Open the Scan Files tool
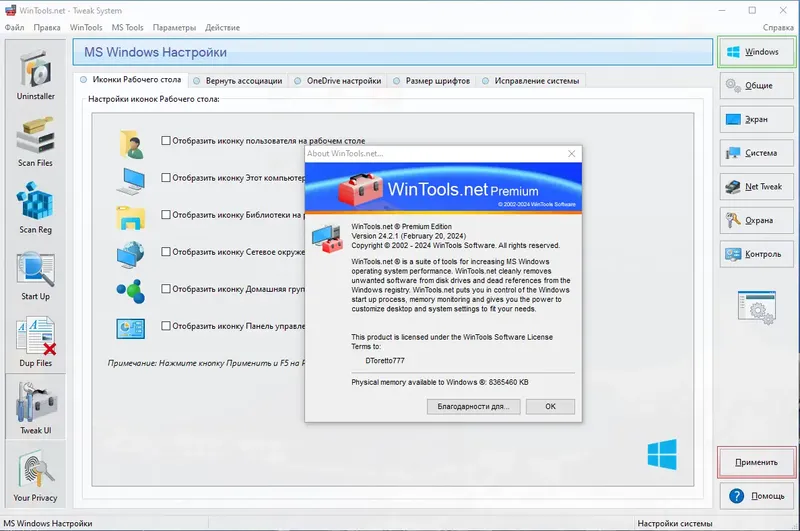Image resolution: width=800 pixels, height=531 pixels. tap(35, 140)
